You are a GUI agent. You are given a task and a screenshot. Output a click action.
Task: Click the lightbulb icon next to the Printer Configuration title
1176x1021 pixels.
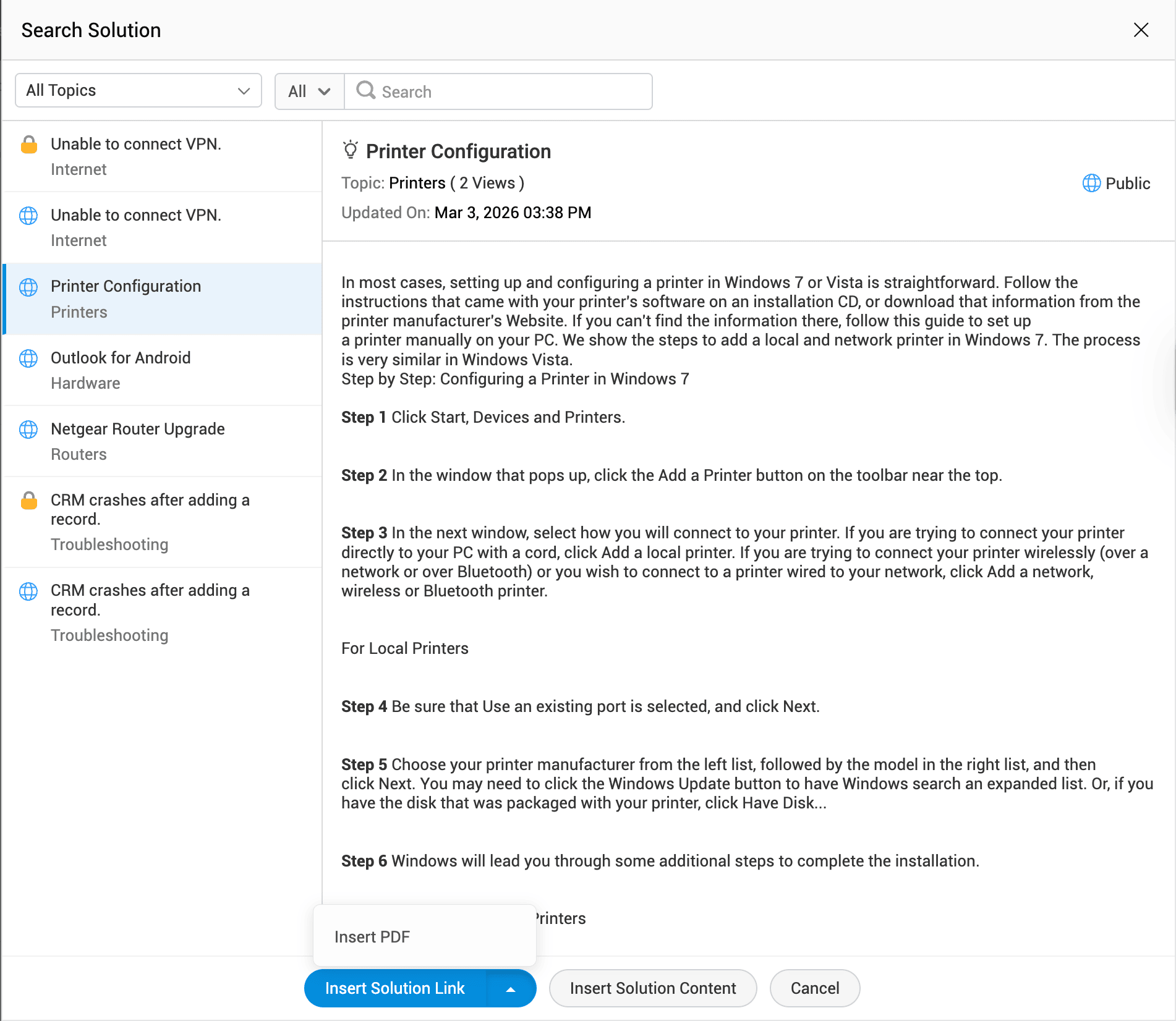351,150
